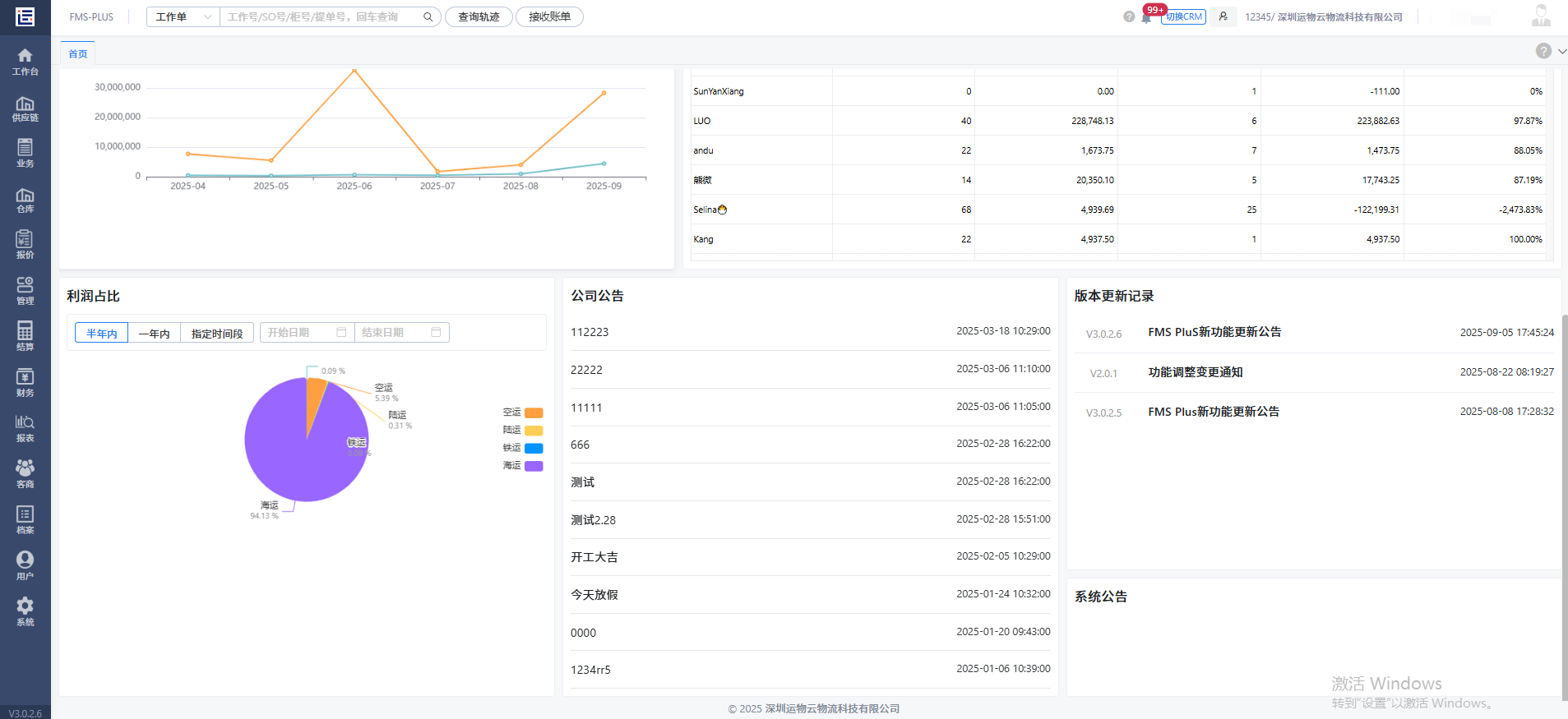Open the 仓库 warehouse sidebar icon

(25, 200)
